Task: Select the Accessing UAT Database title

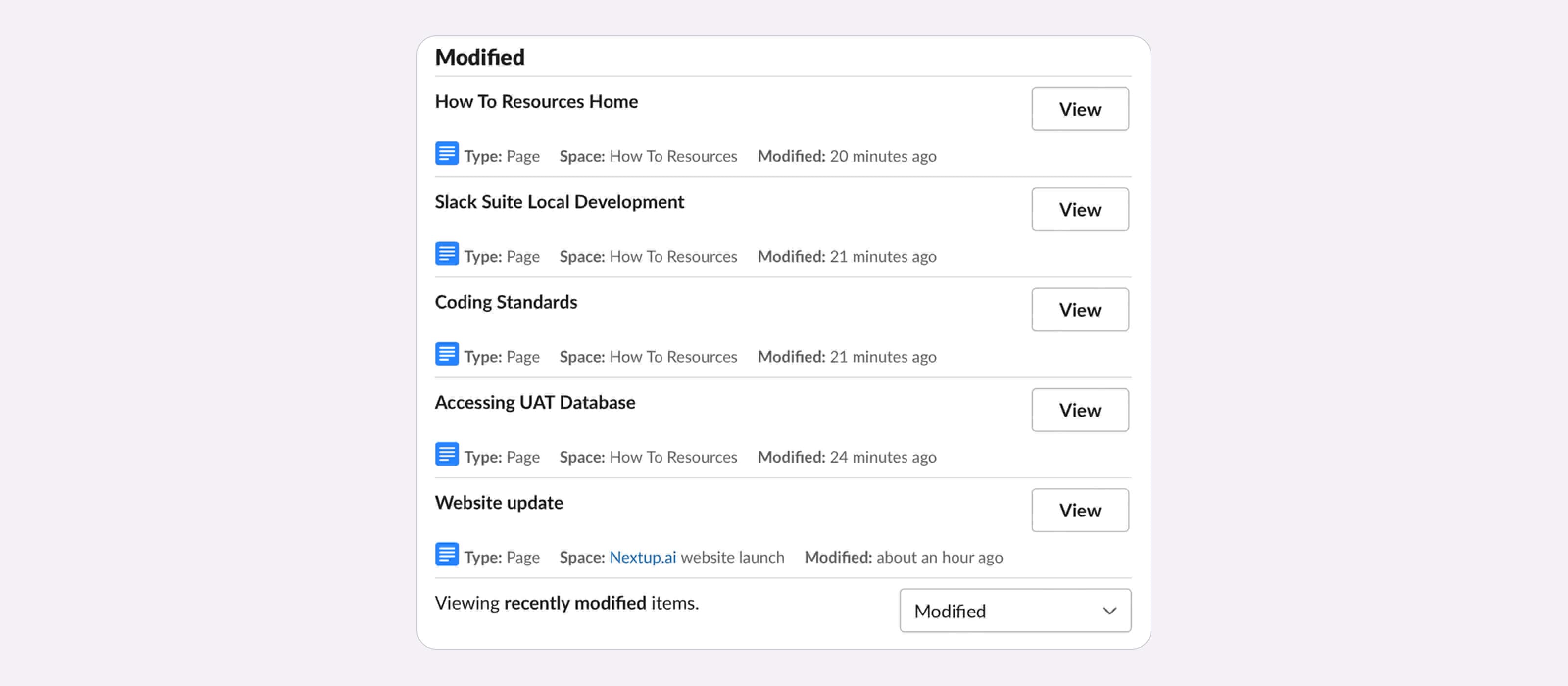Action: point(535,402)
